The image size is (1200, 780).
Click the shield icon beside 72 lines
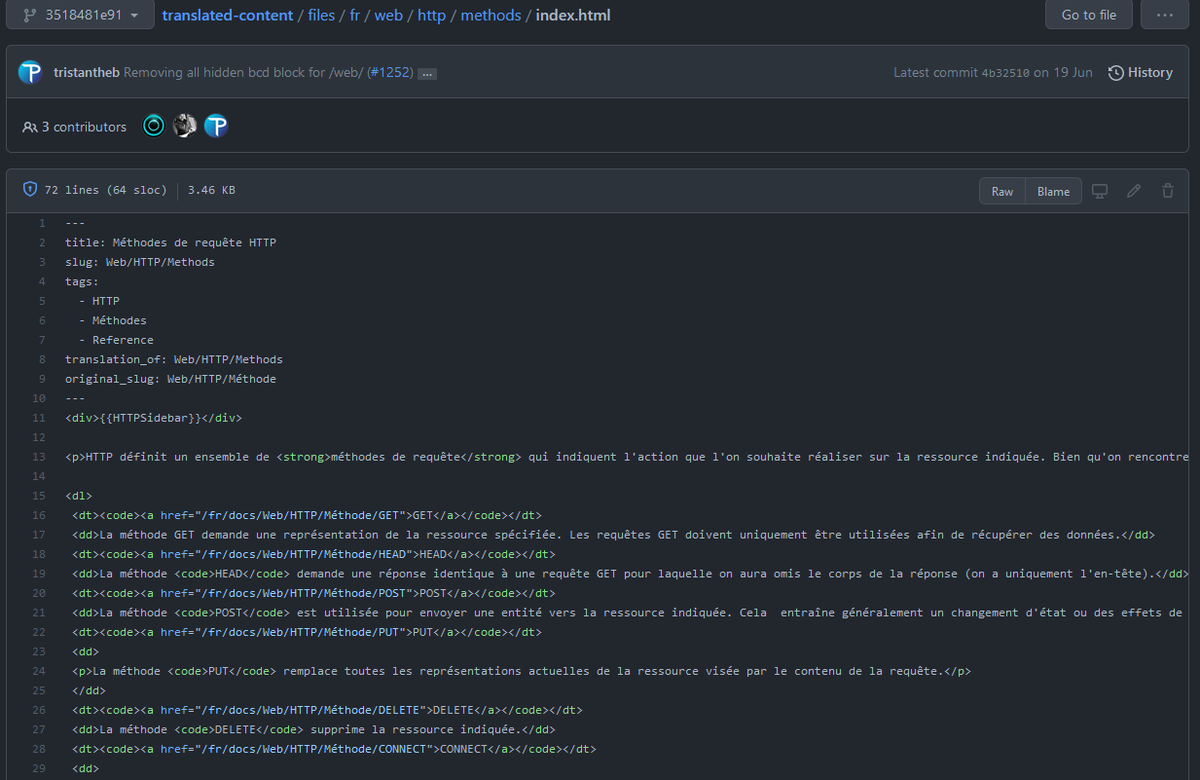click(30, 189)
